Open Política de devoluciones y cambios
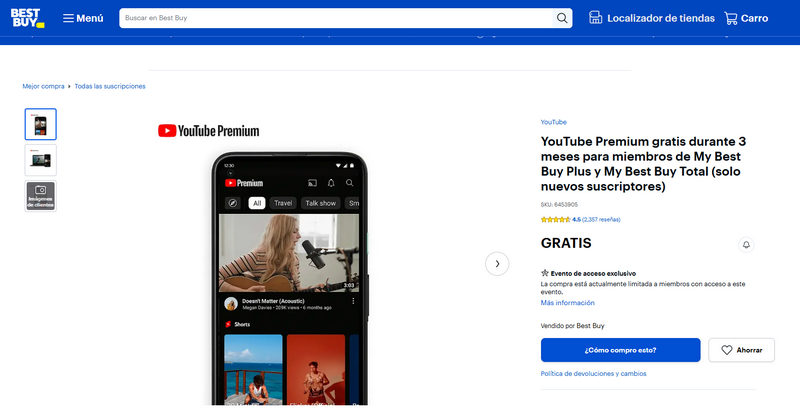 click(x=593, y=374)
